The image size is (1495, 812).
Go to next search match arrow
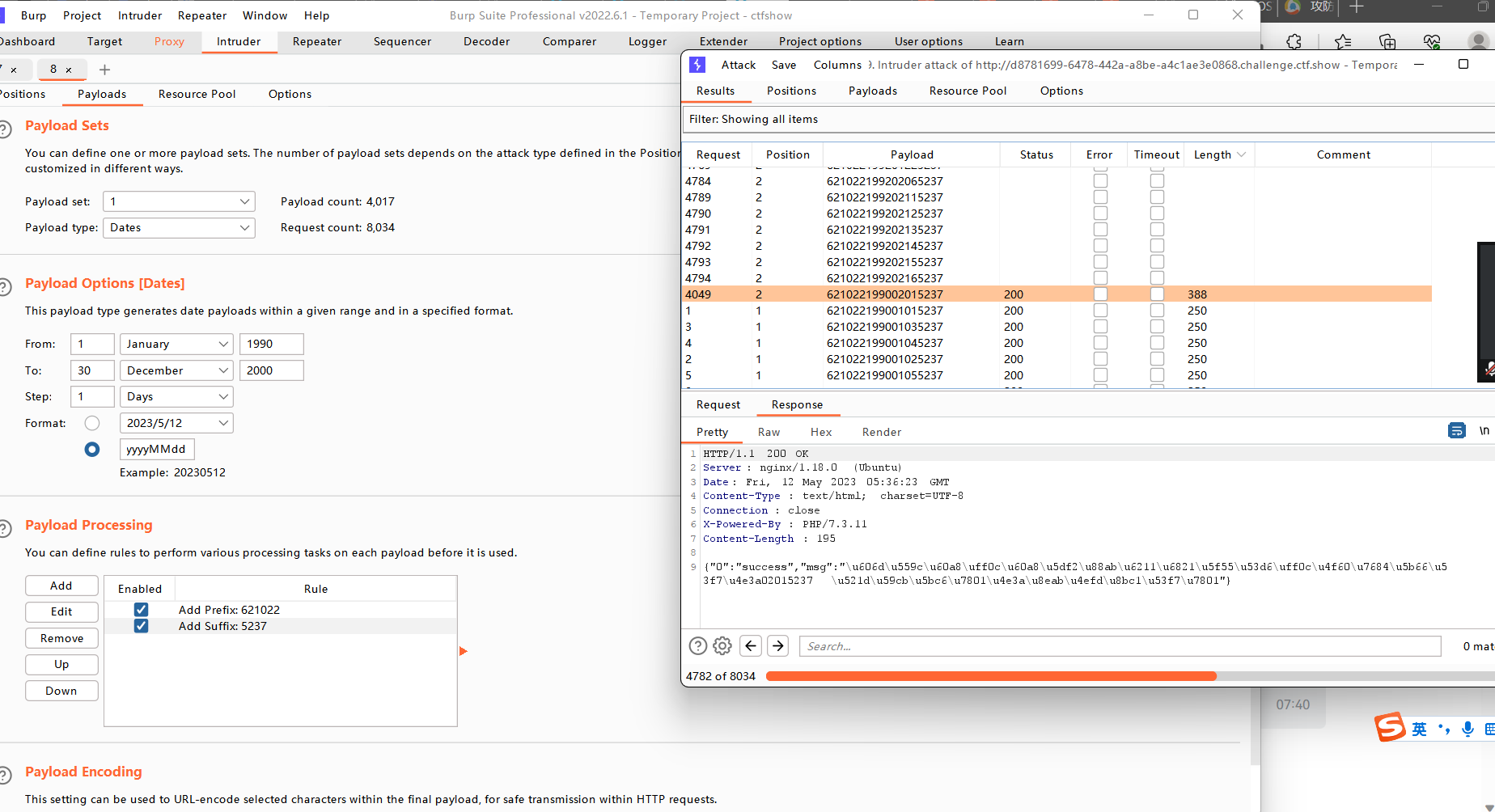tap(778, 645)
